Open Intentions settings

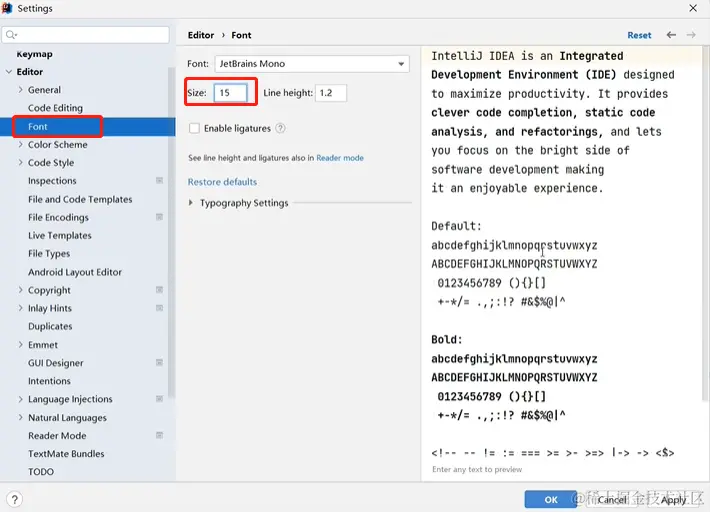[49, 381]
